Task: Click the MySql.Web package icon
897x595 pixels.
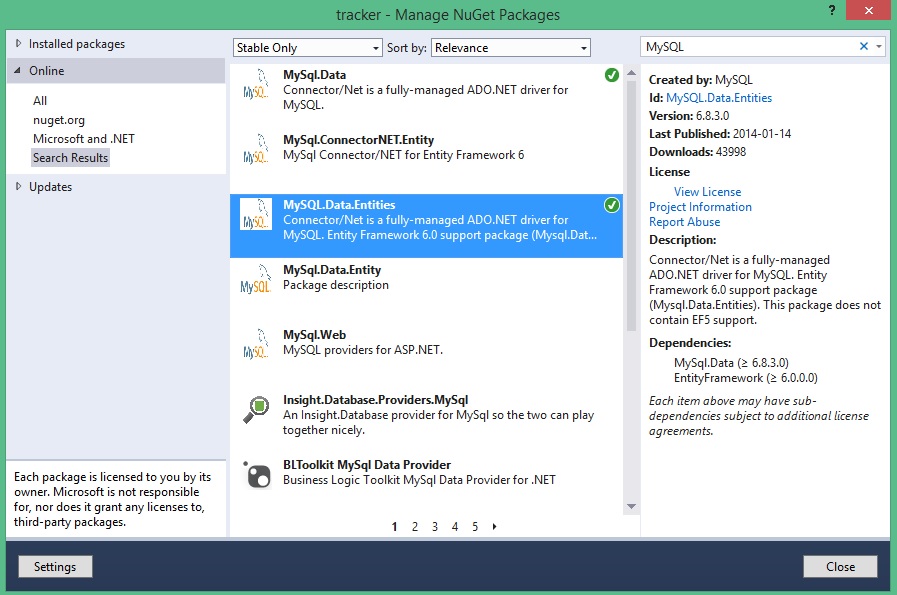Action: coord(256,344)
